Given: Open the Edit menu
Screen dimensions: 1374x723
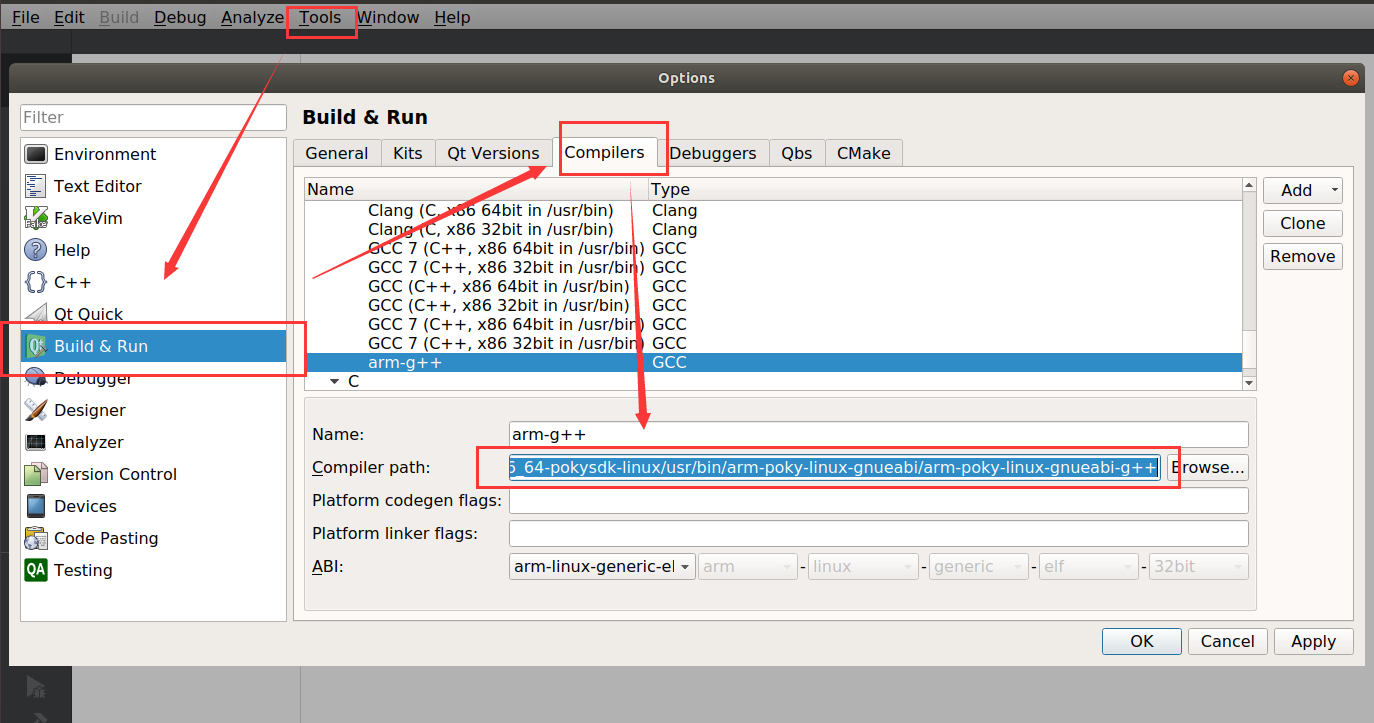Looking at the screenshot, I should [x=69, y=17].
